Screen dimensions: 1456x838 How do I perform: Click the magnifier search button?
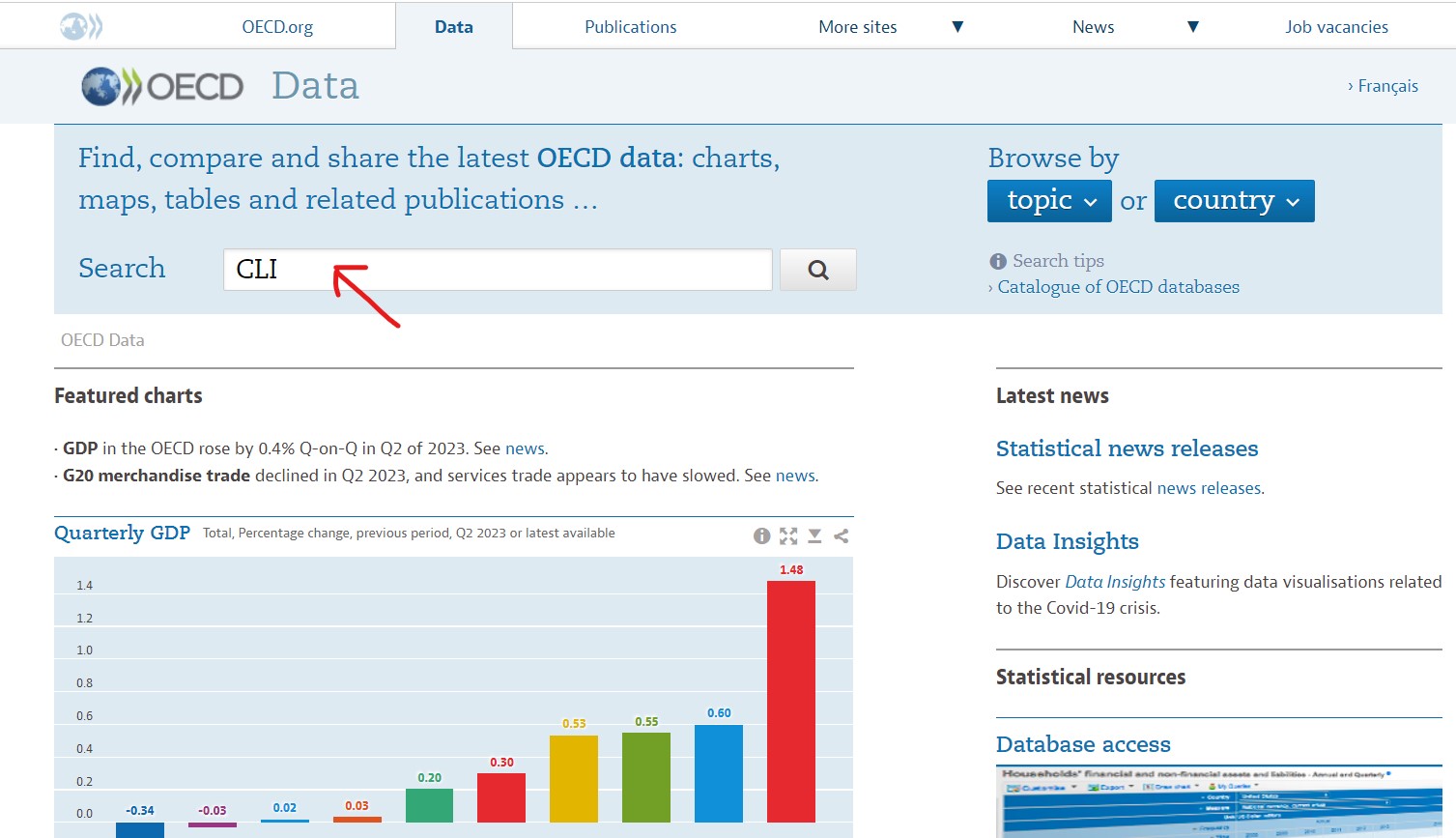click(817, 270)
